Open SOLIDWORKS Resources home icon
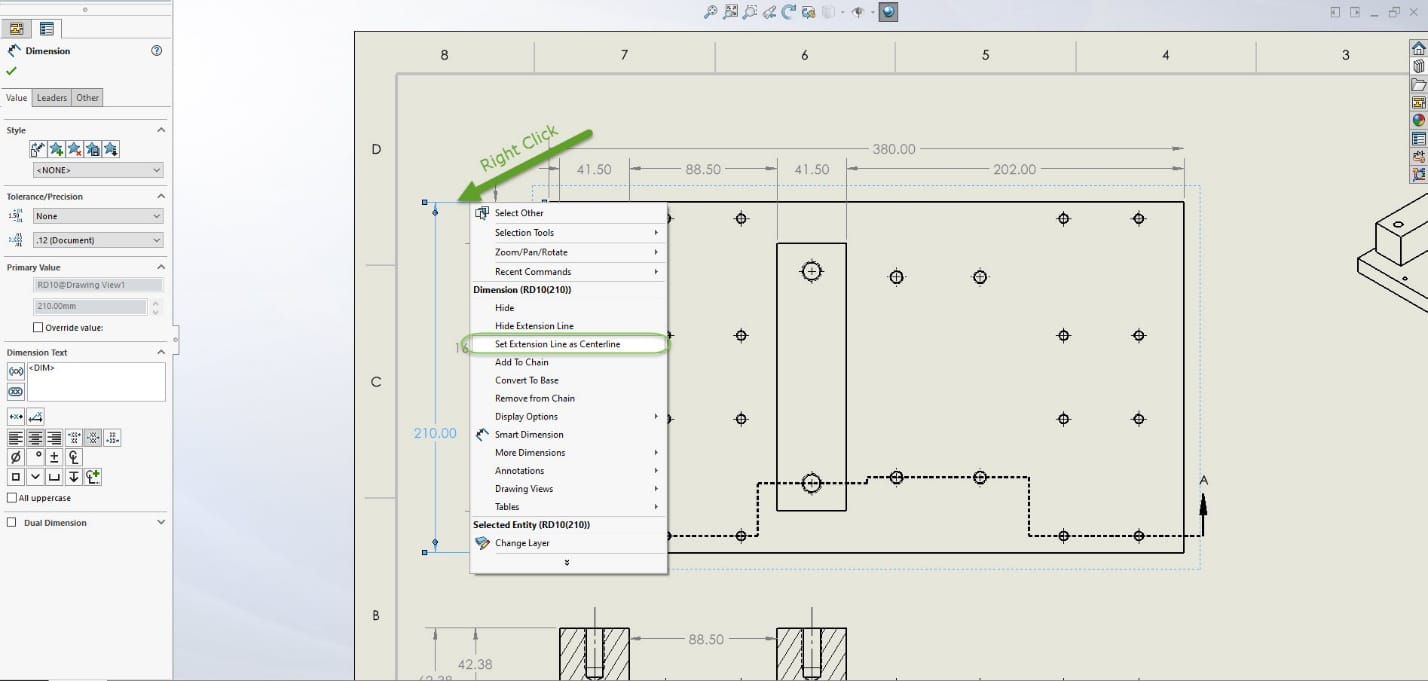This screenshot has width=1428, height=681. coord(1418,48)
